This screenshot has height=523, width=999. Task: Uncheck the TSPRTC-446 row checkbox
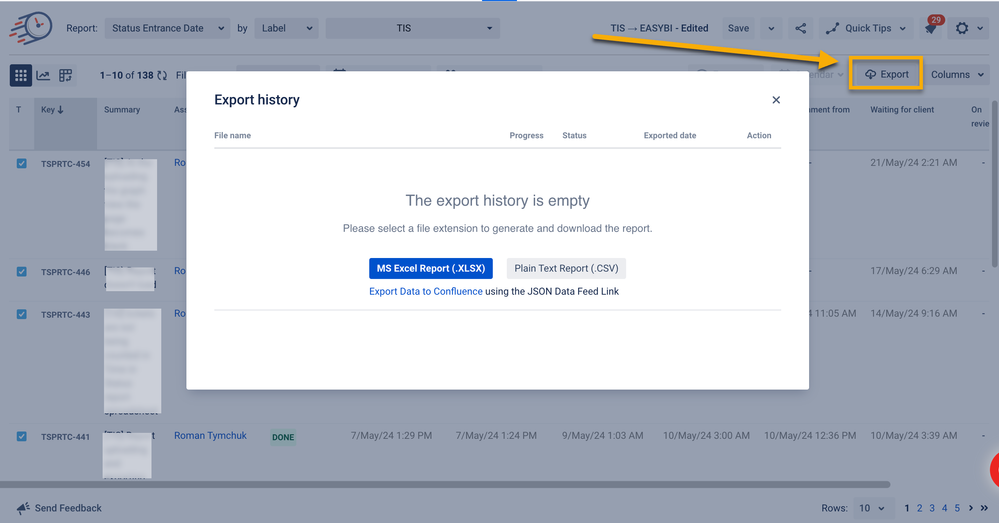click(x=22, y=271)
